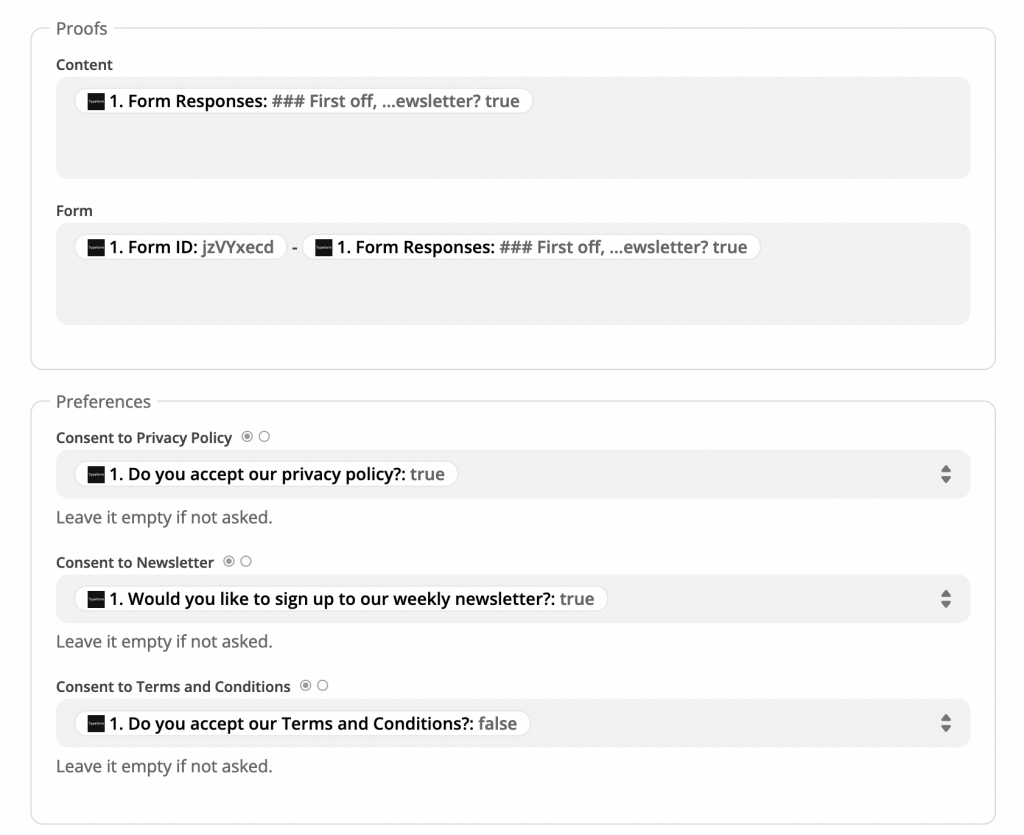Select second radio button beside Consent to Terms and Conditions
This screenshot has height=835, width=1024.
(323, 686)
